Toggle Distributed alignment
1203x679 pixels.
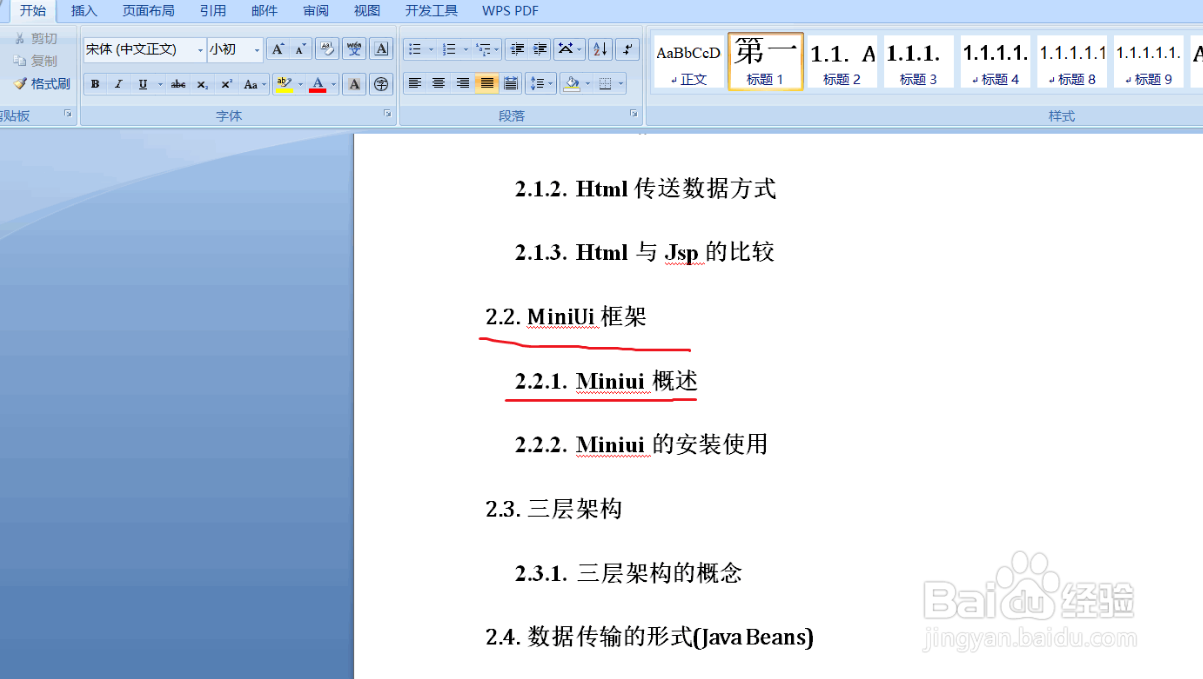coord(511,84)
